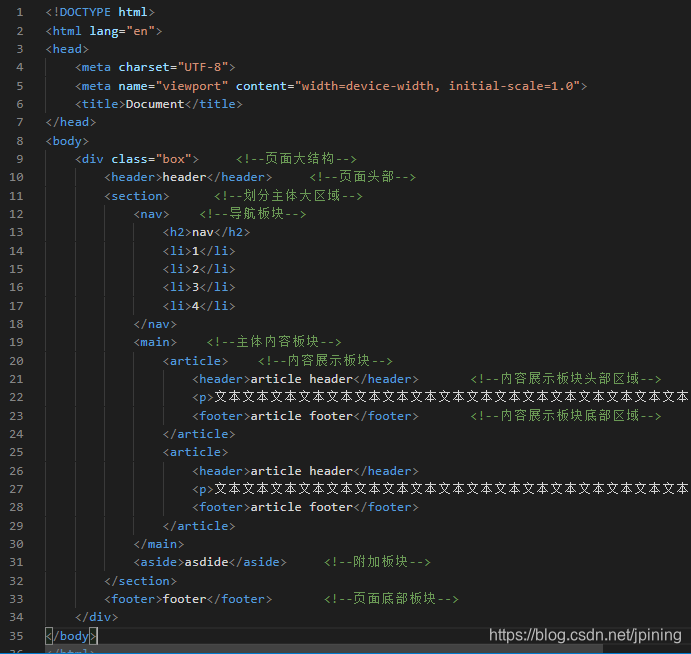Place cursor on the lang="en" attribute

click(x=122, y=31)
